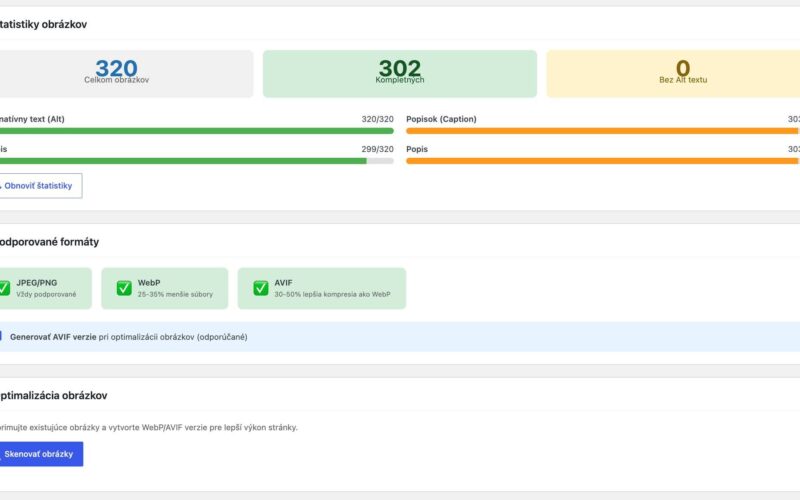
Task: Select the 0 Bez Alt textu card
Action: point(673,73)
